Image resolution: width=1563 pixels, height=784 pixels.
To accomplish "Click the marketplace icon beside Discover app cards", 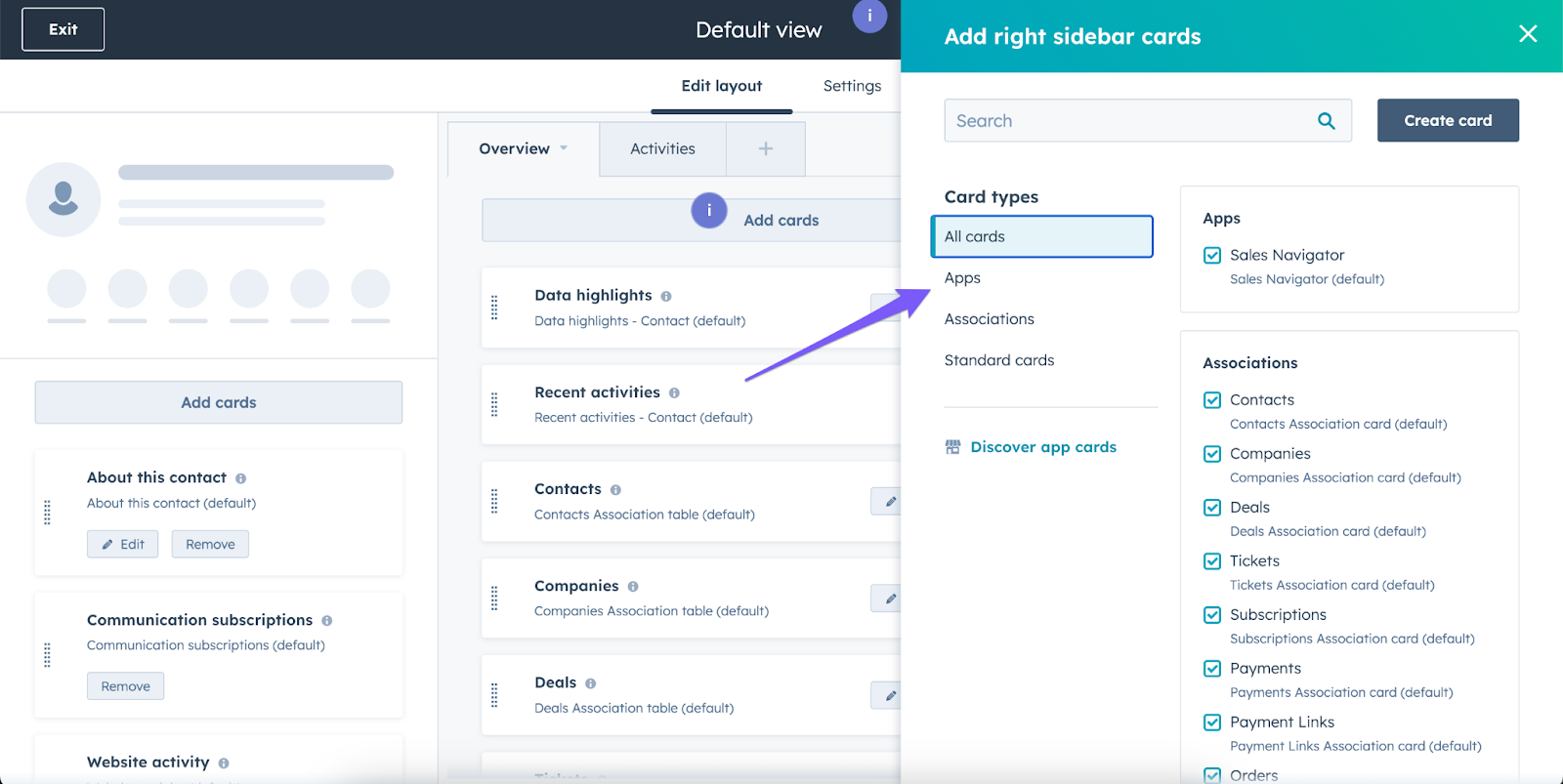I will 952,447.
